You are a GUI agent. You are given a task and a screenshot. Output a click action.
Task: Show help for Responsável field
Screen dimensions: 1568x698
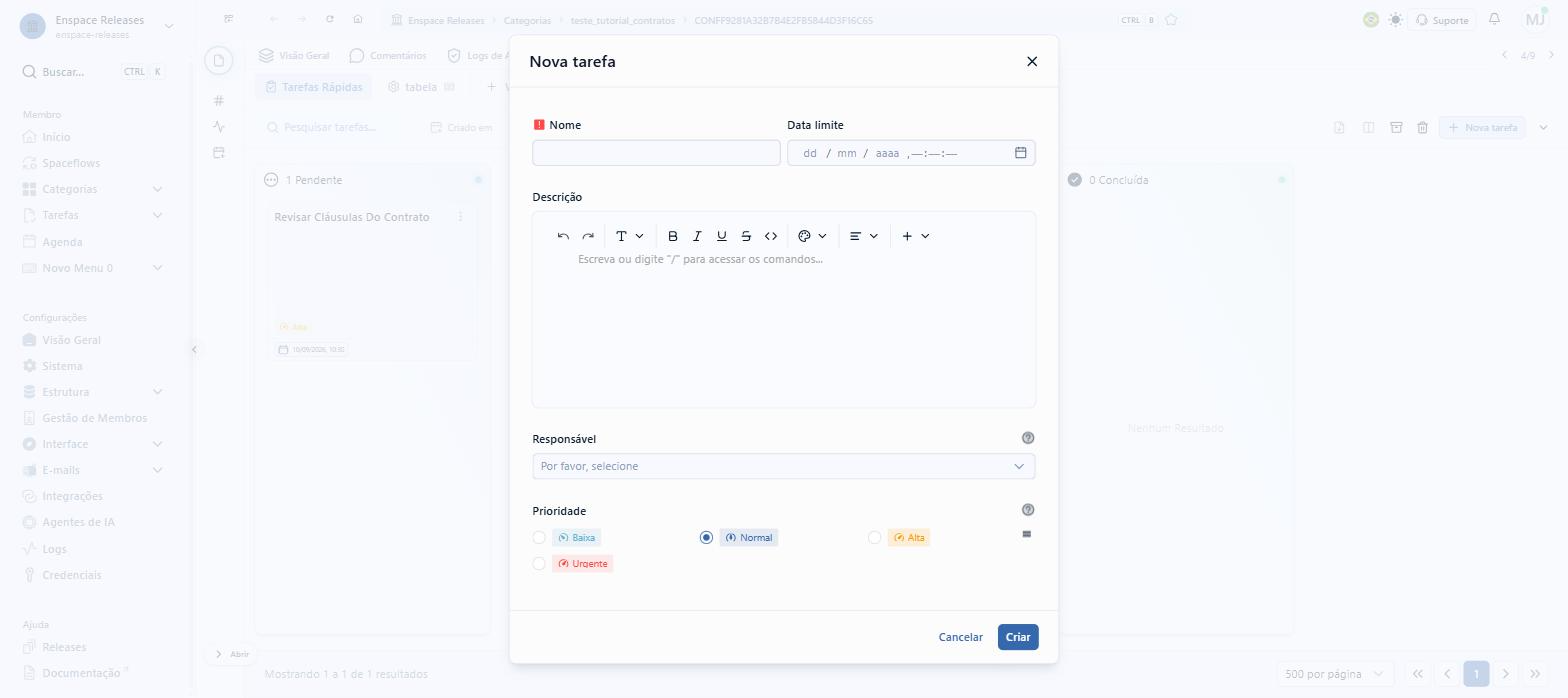tap(1028, 438)
